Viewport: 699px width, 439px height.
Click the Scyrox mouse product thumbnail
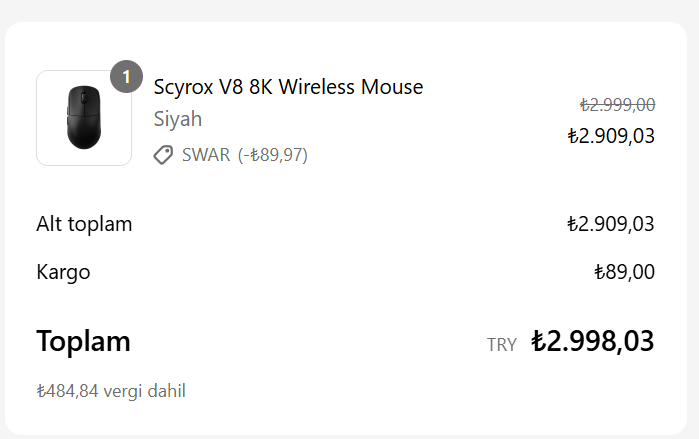click(x=84, y=118)
